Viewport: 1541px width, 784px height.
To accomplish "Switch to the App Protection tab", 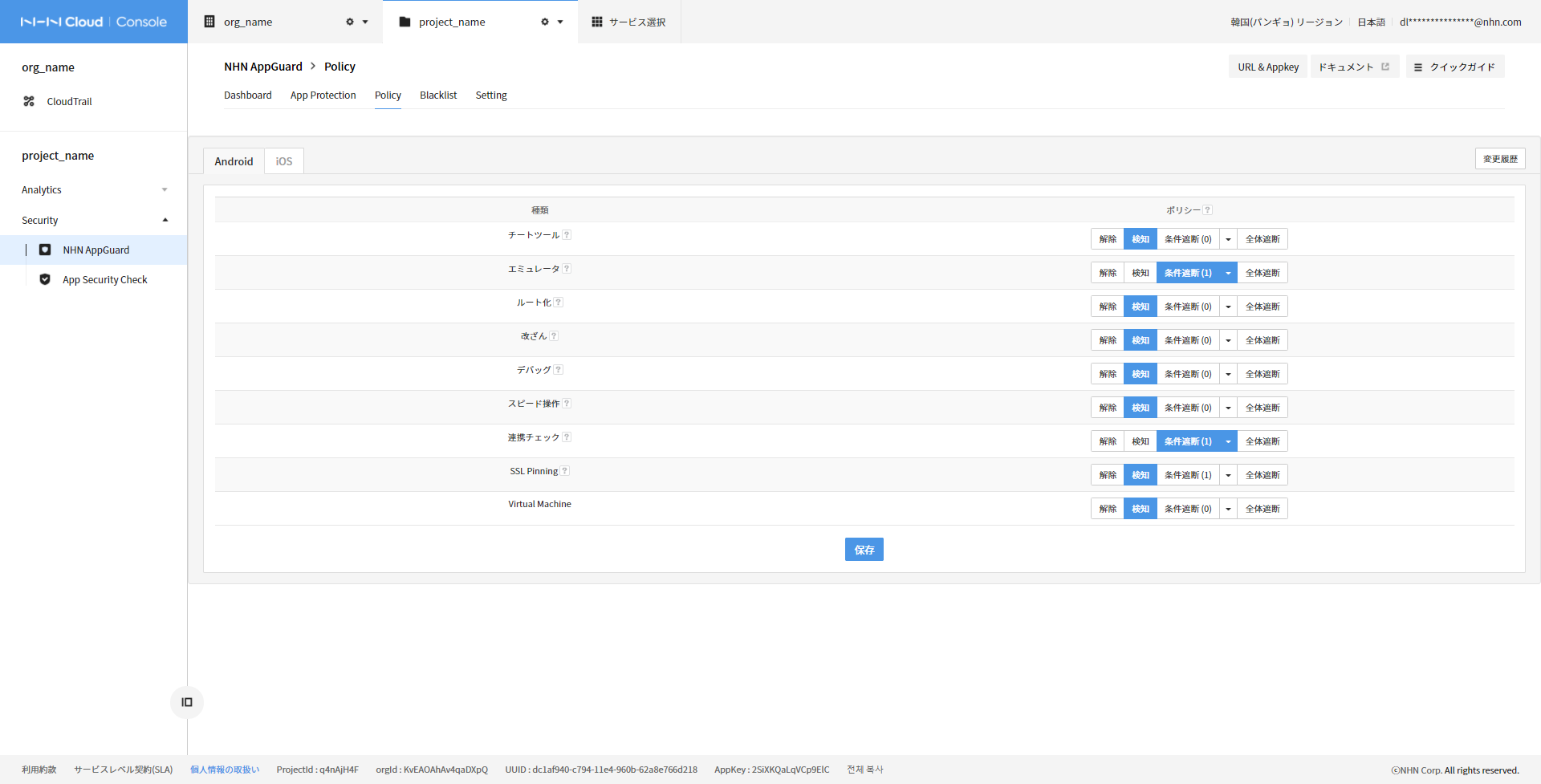I will tap(323, 95).
